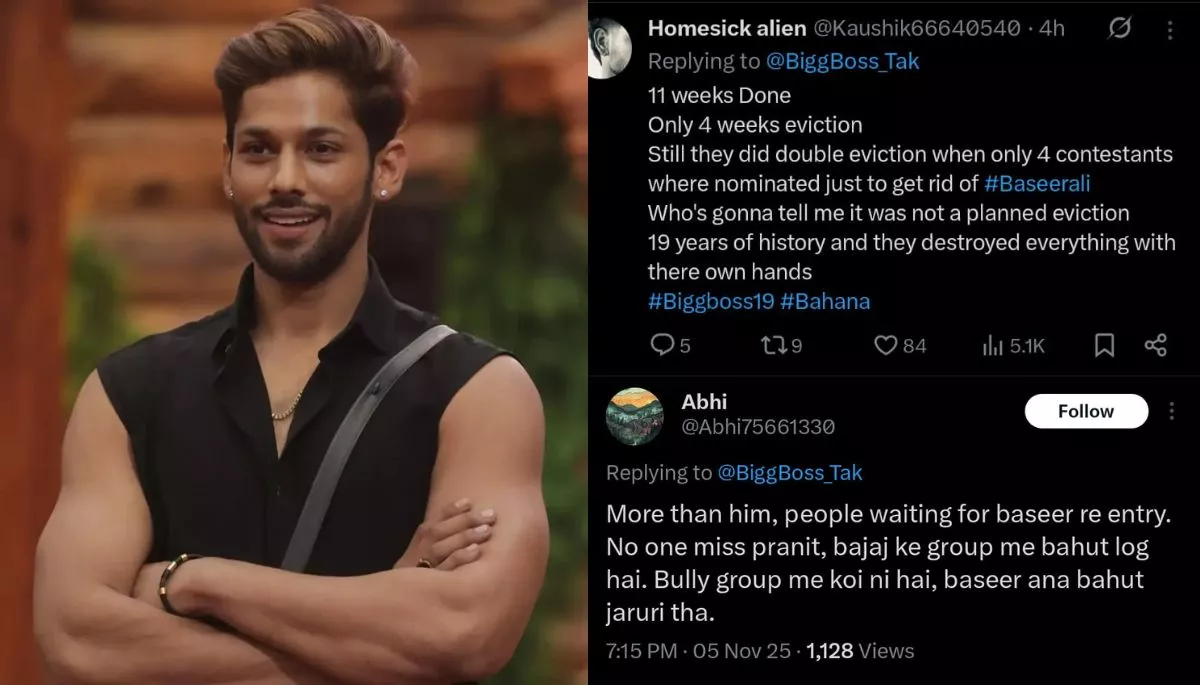Screen dimensions: 1200x685
Task: Click the Homesick alien display name
Action: (727, 29)
